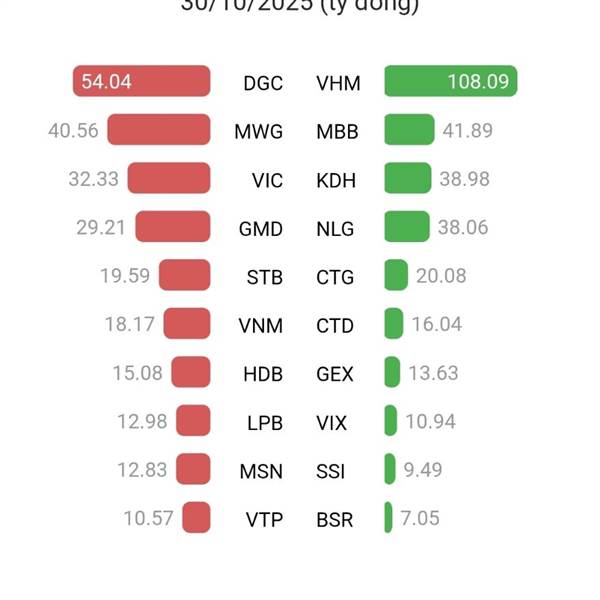Click the MSN ticker label
This screenshot has height=600, width=600.
(x=261, y=471)
